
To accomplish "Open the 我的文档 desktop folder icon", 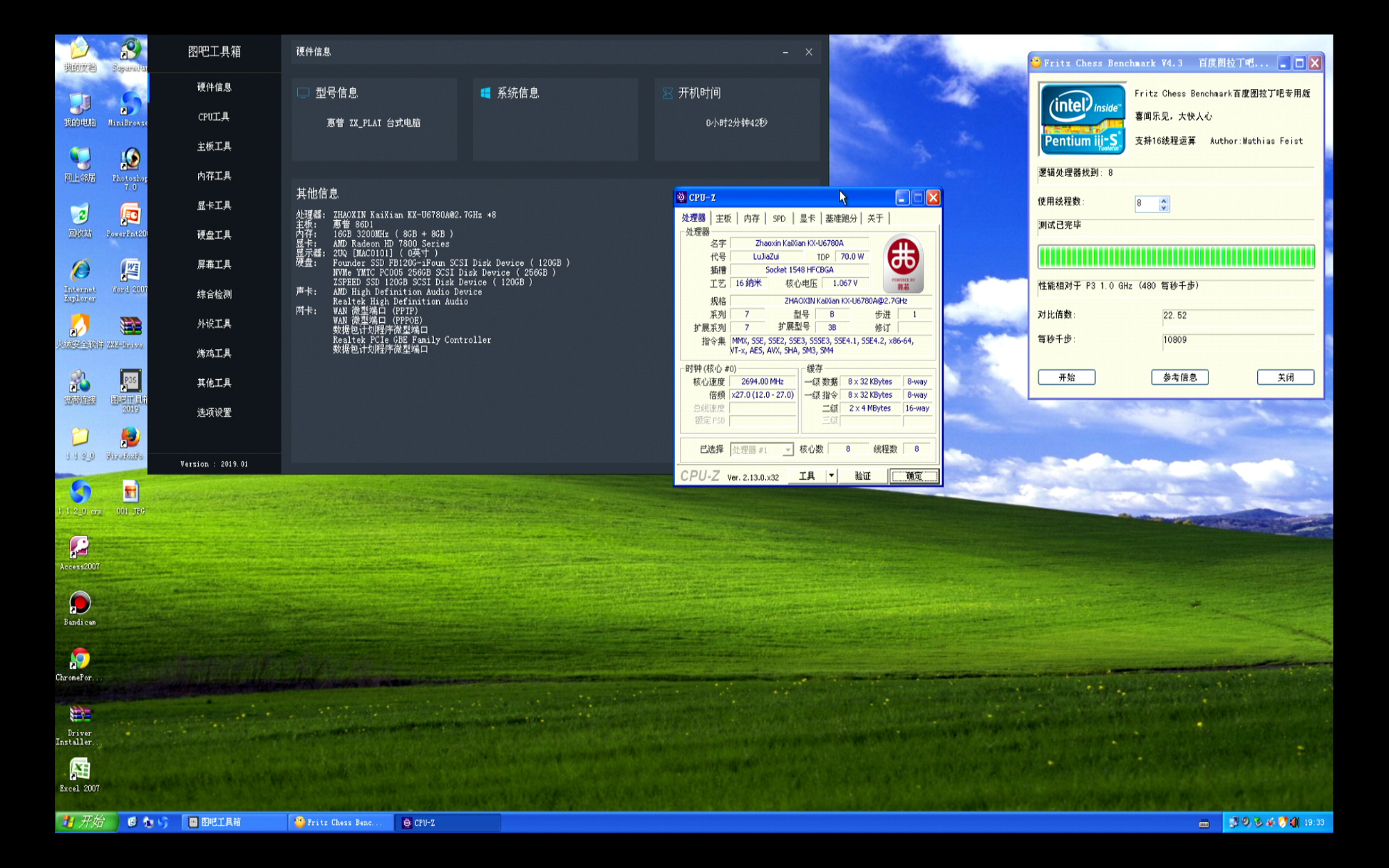I will pos(80,54).
